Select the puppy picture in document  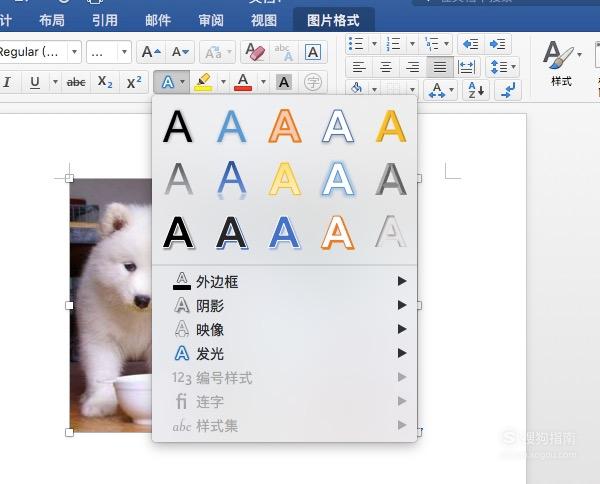(x=111, y=305)
